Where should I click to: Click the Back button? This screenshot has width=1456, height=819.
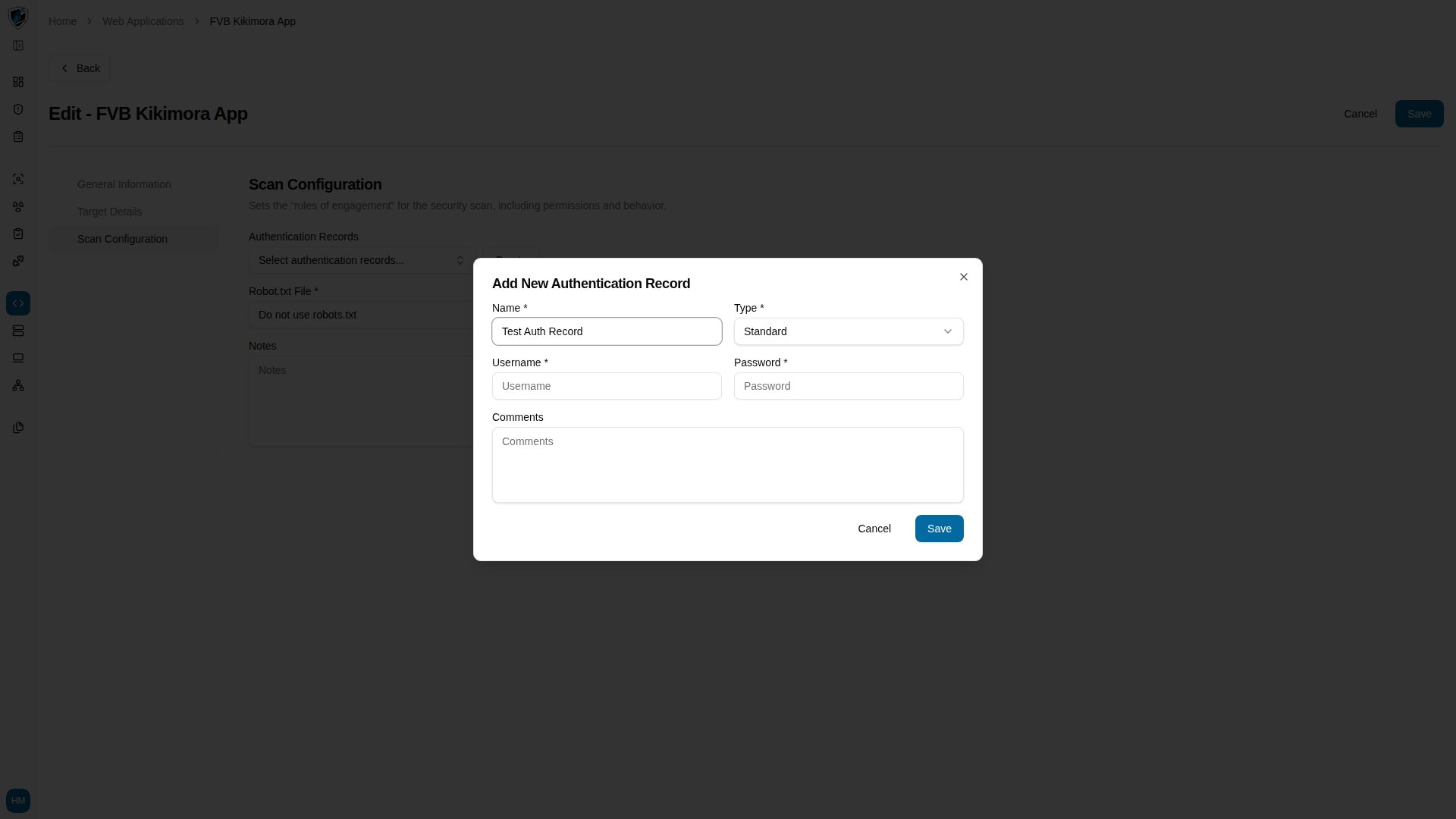click(80, 68)
